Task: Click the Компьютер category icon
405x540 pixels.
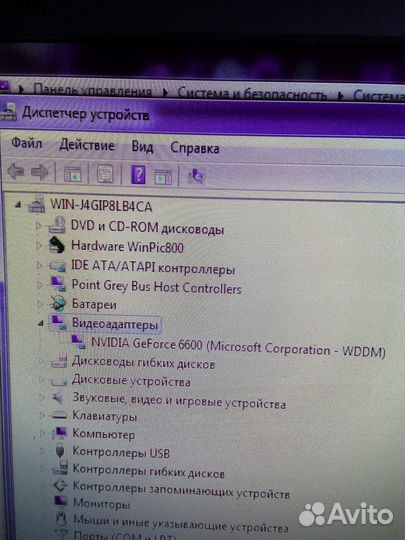Action: (60, 433)
